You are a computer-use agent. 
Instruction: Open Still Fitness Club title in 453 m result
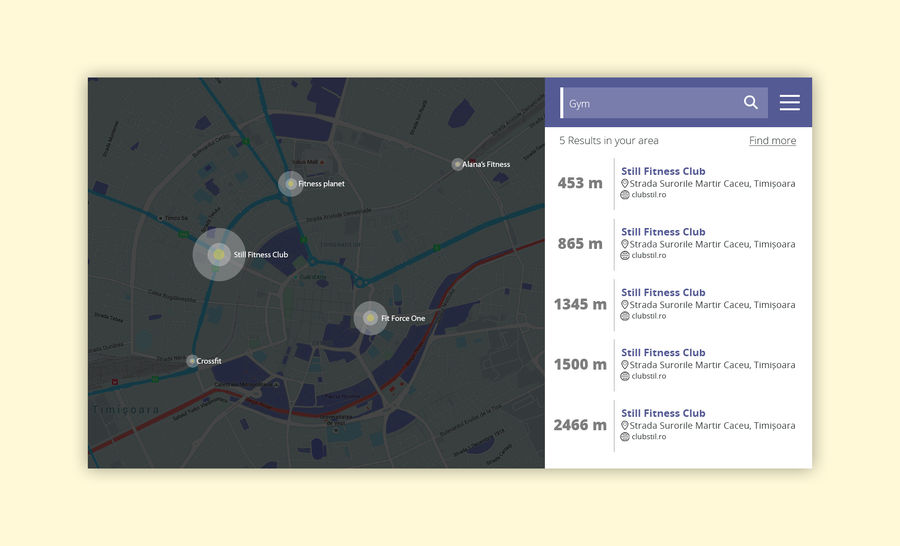[x=663, y=171]
